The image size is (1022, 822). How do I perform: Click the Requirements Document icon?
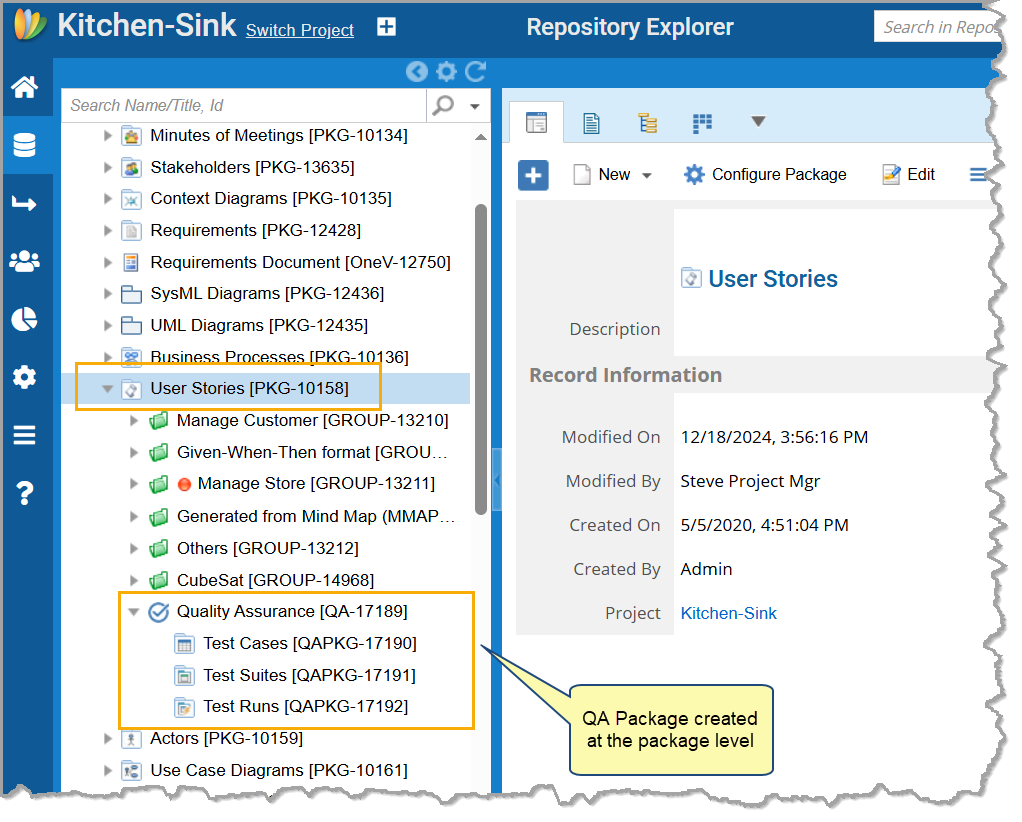(x=131, y=263)
